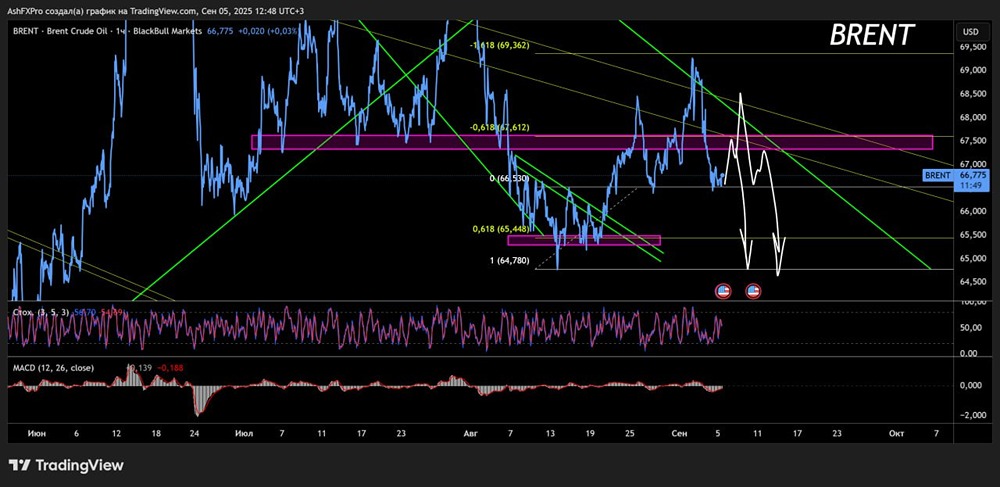Select the Стох. (3, 5, 3) indicator legend
Image resolution: width=1000 pixels, height=487 pixels.
click(41, 313)
